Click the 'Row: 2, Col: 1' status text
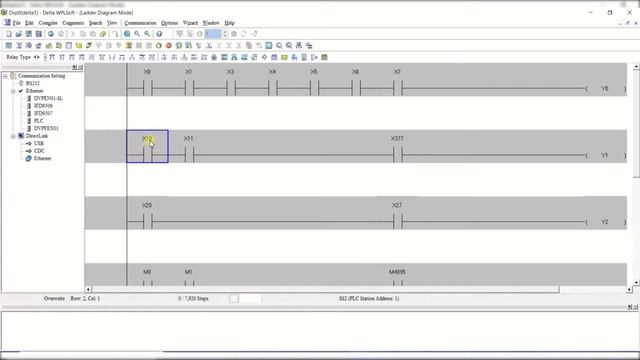 coord(85,299)
